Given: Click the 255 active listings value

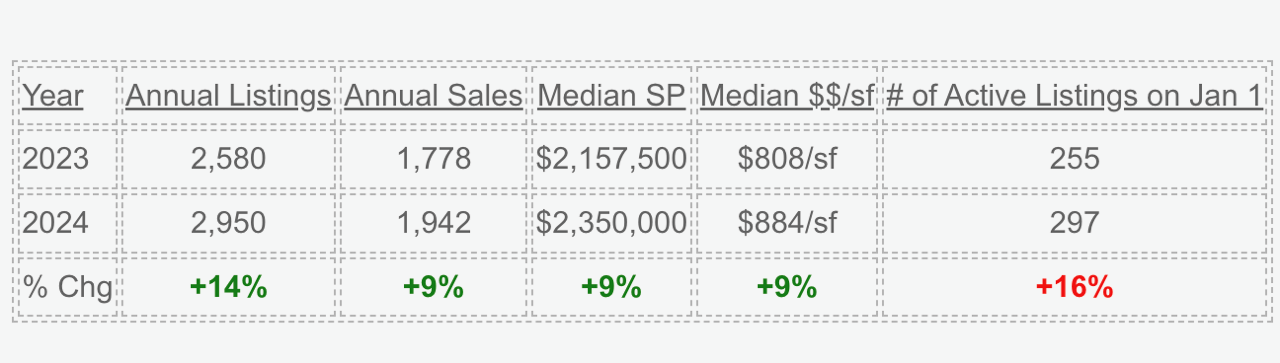Looking at the screenshot, I should (x=1074, y=159).
